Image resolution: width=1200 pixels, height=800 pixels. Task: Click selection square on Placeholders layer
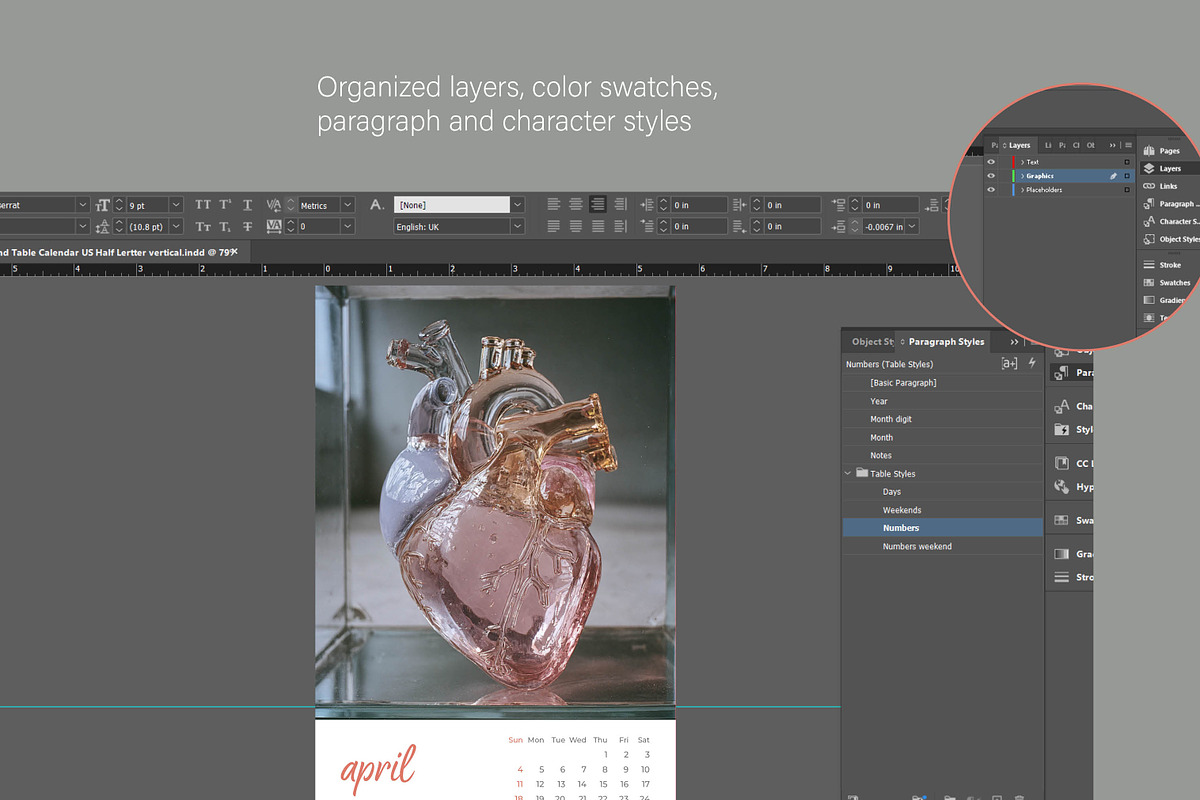point(1127,190)
